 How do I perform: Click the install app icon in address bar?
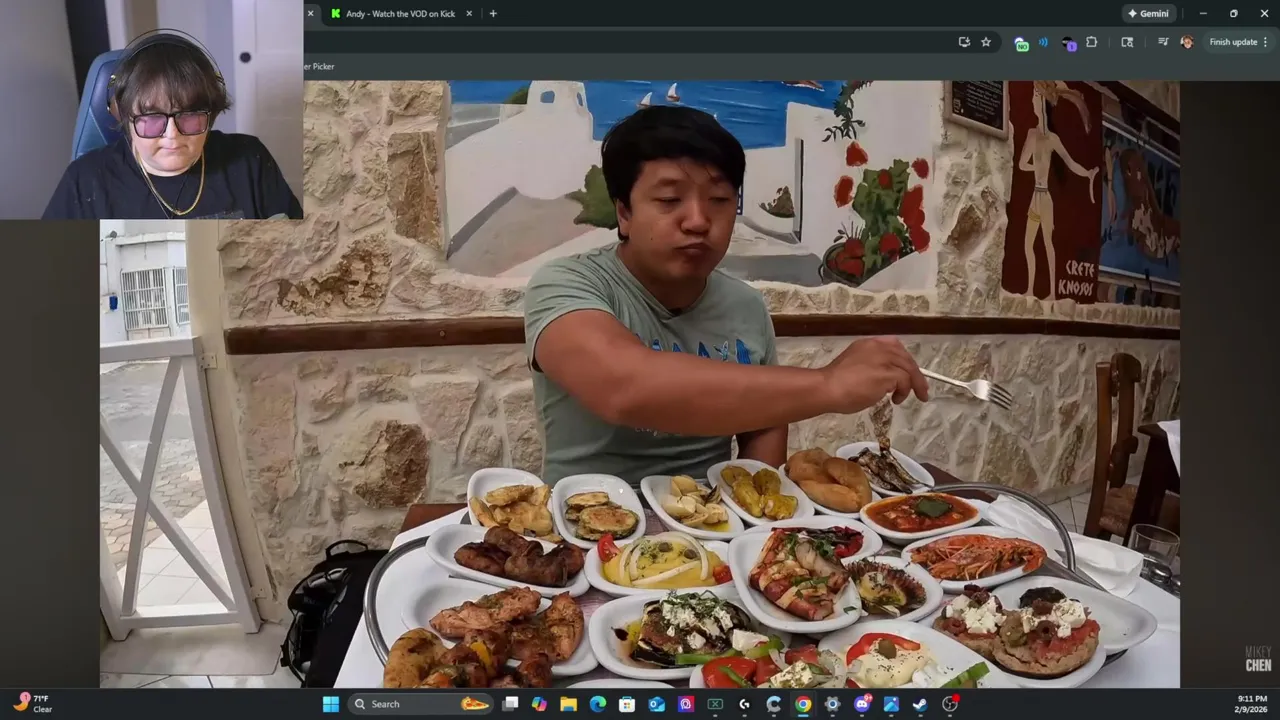coord(964,42)
